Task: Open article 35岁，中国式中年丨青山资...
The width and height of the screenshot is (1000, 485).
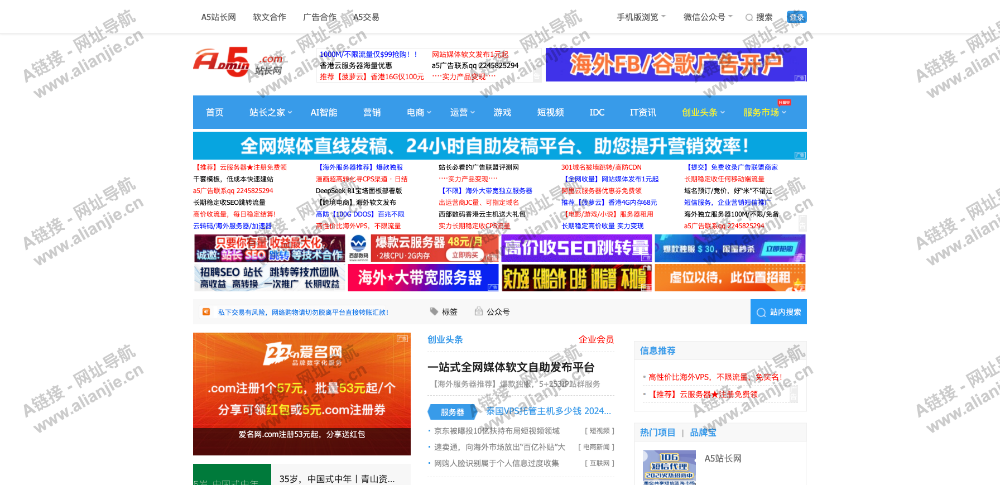Action: [x=337, y=479]
